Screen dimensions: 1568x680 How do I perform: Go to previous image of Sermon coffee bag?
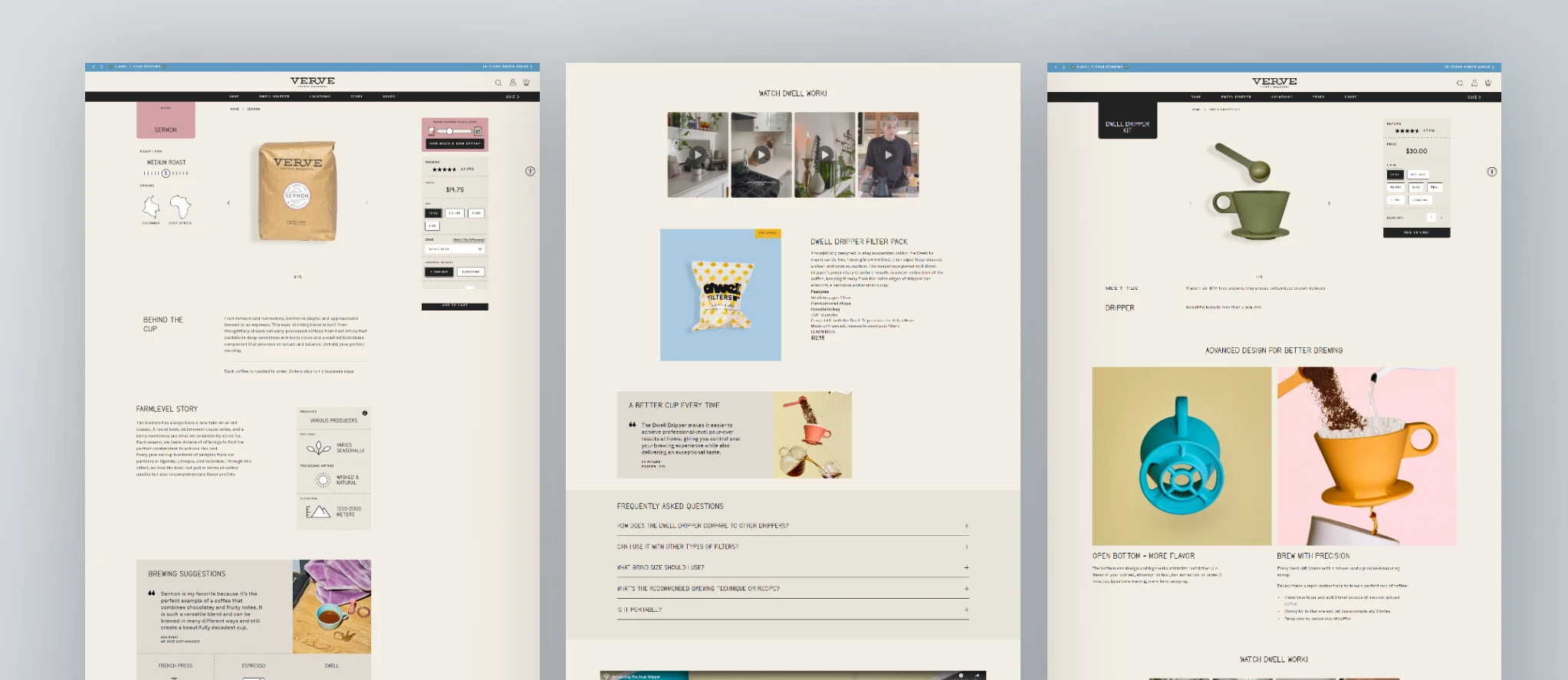[228, 203]
